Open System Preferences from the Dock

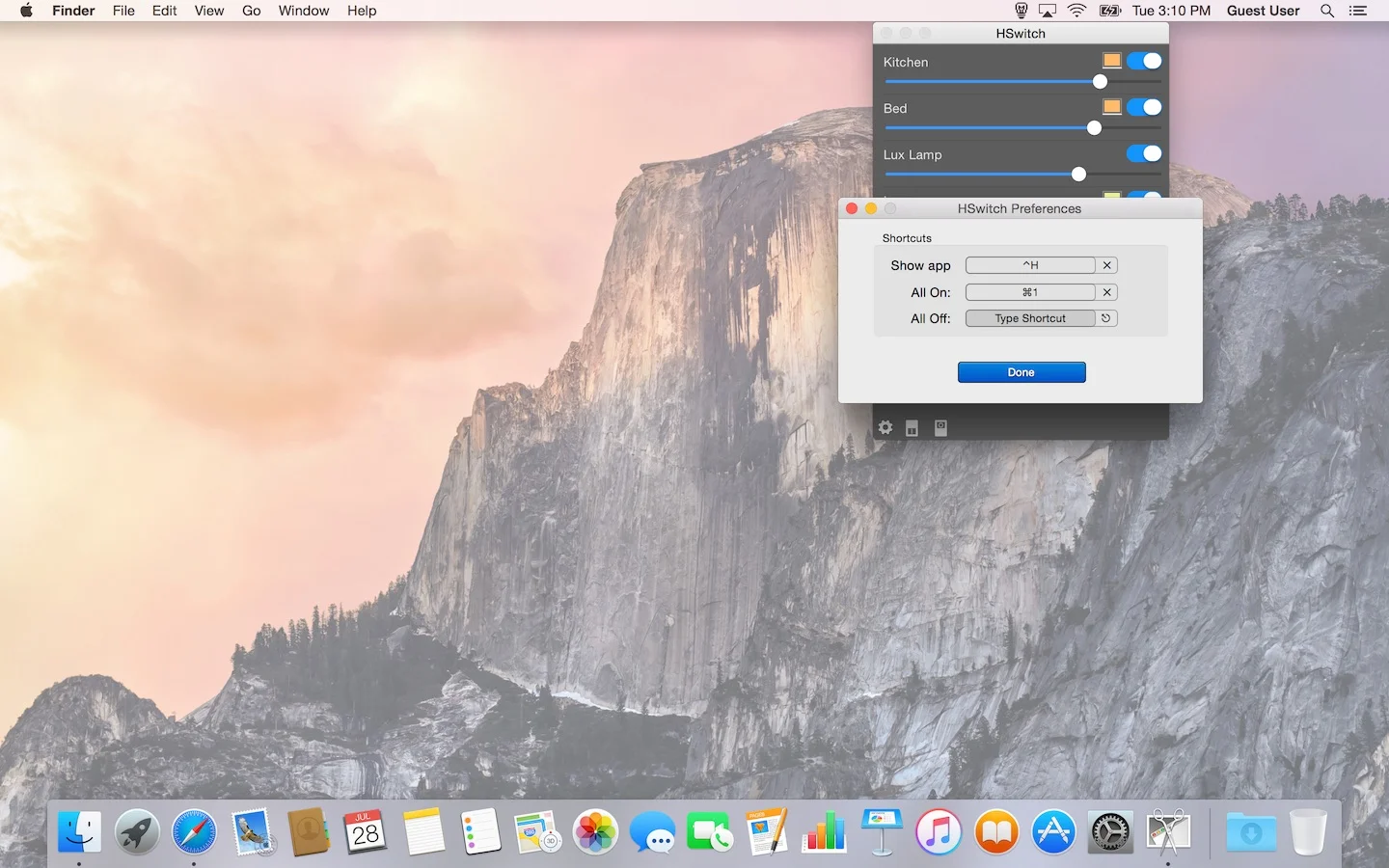1110,831
